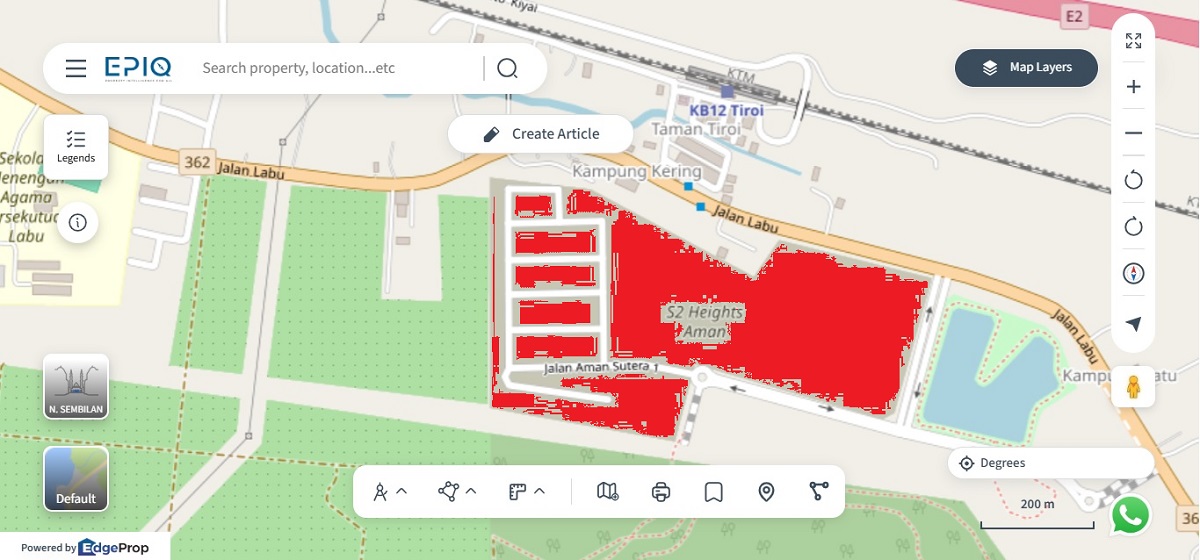Reset map bearing with compass icon

point(1133,273)
